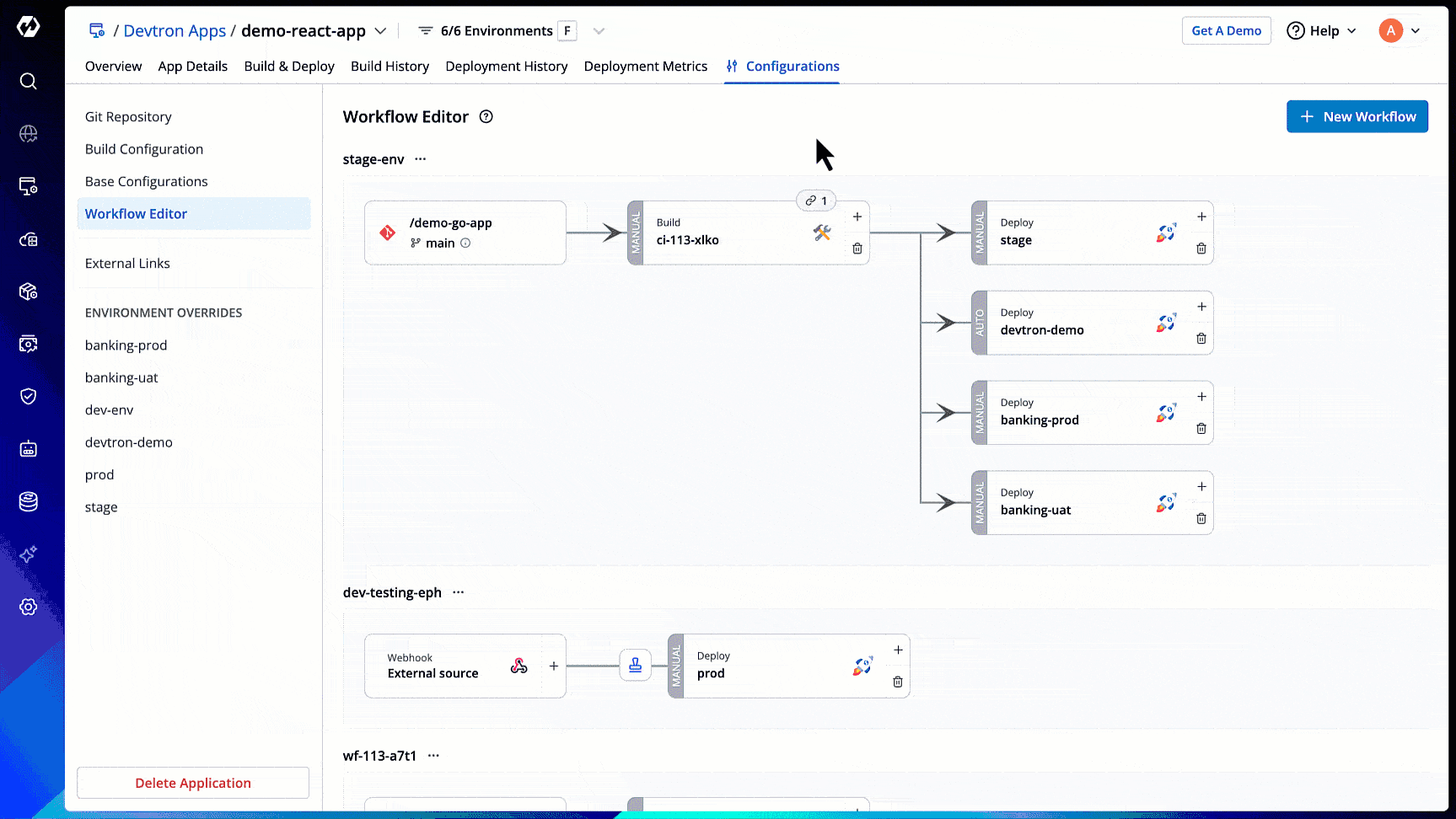Click the search icon in left sidebar
Image resolution: width=1456 pixels, height=819 pixels.
click(29, 82)
